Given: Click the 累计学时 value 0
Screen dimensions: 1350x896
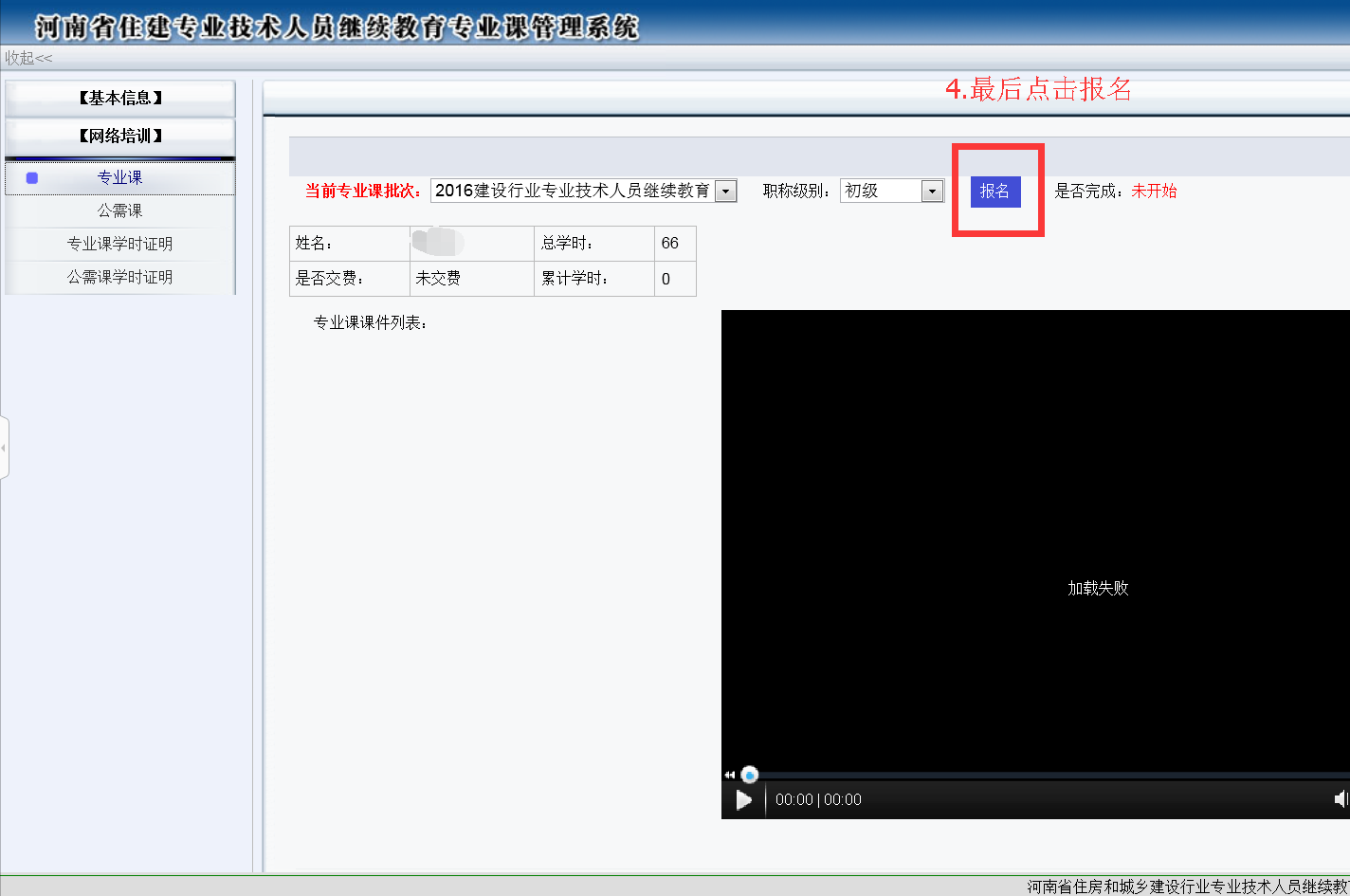Looking at the screenshot, I should click(675, 279).
